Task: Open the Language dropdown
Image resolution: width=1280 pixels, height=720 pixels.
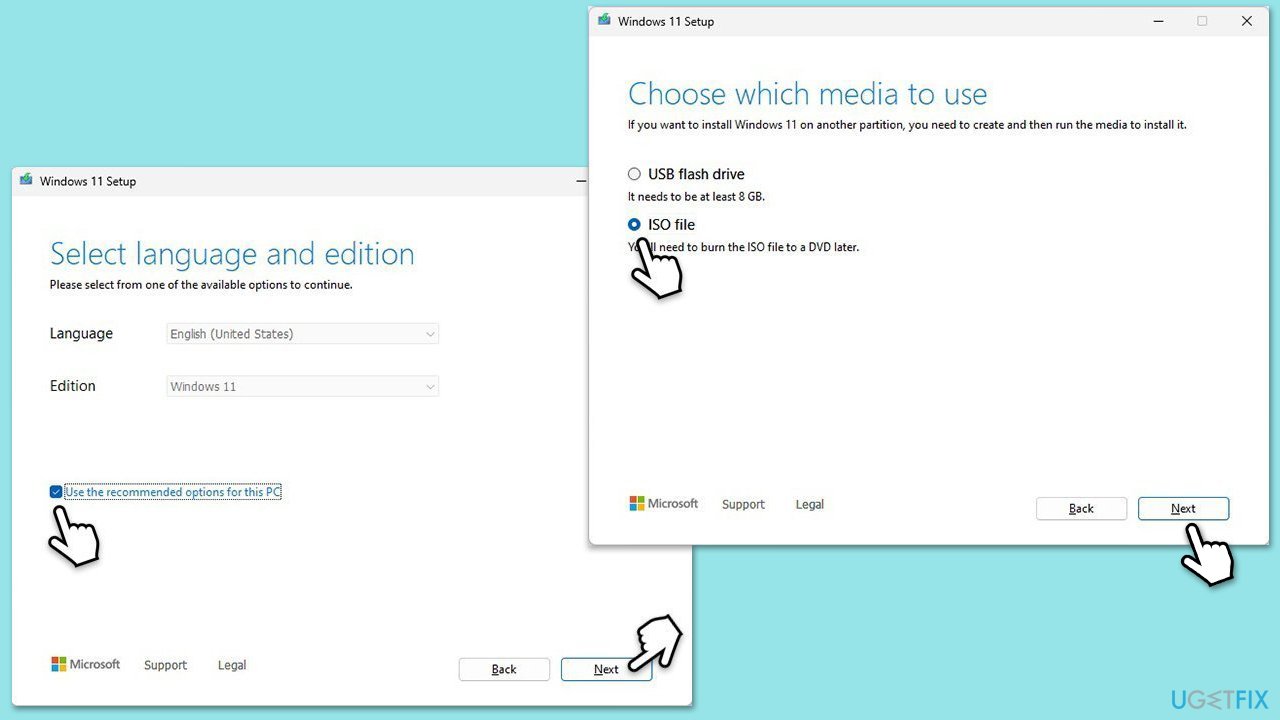Action: [303, 334]
